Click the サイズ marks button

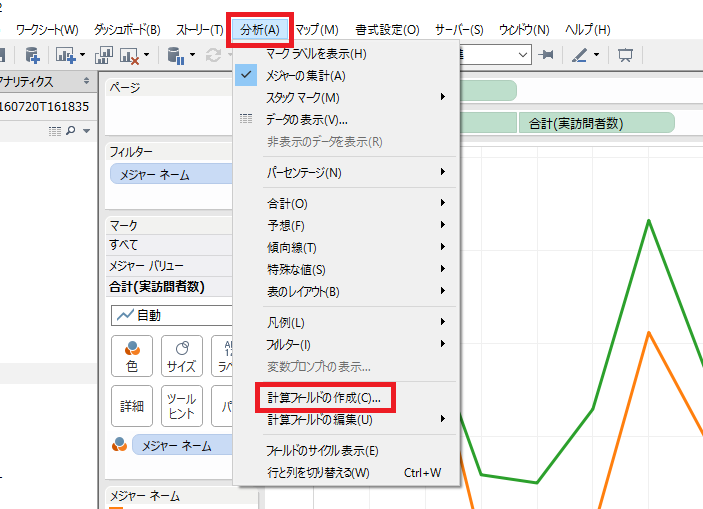tap(182, 356)
